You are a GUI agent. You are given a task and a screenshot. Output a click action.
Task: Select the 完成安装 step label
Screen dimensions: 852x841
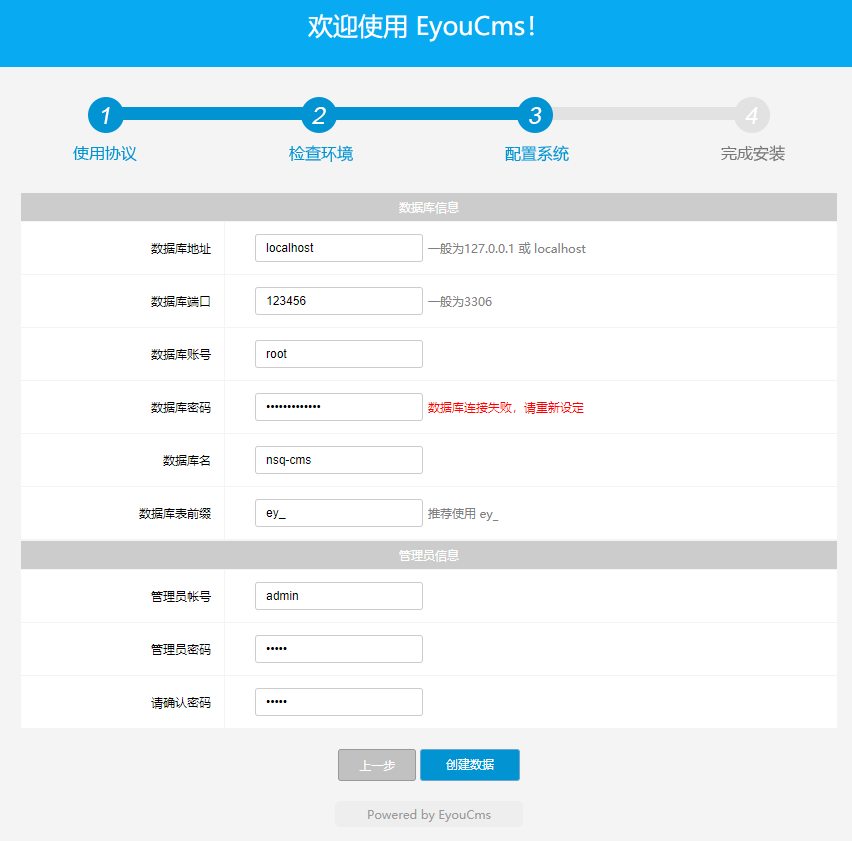(x=753, y=154)
